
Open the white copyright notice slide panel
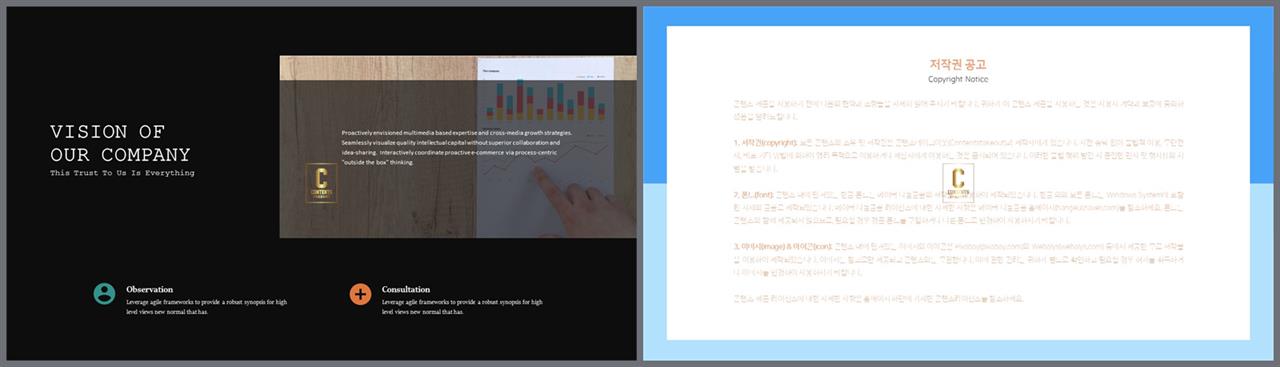[x=958, y=182]
